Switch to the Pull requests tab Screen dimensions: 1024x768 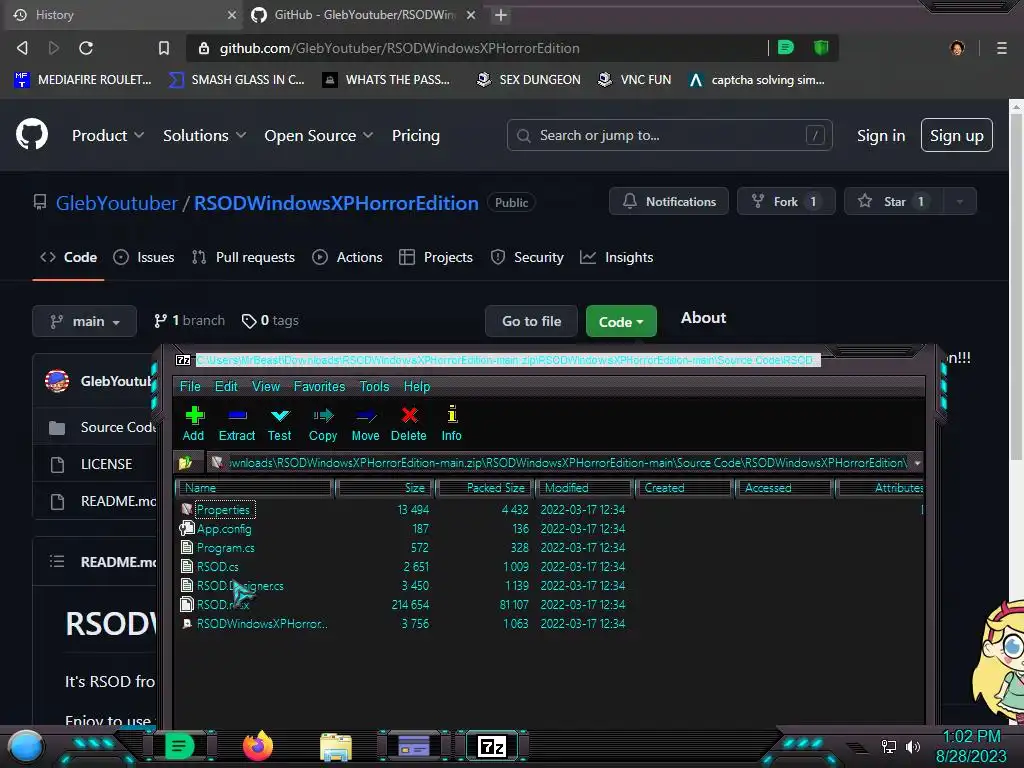tap(244, 257)
